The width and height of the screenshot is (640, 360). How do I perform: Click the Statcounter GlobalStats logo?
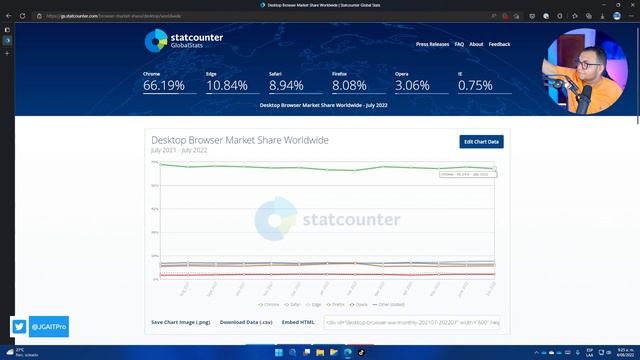coord(184,40)
